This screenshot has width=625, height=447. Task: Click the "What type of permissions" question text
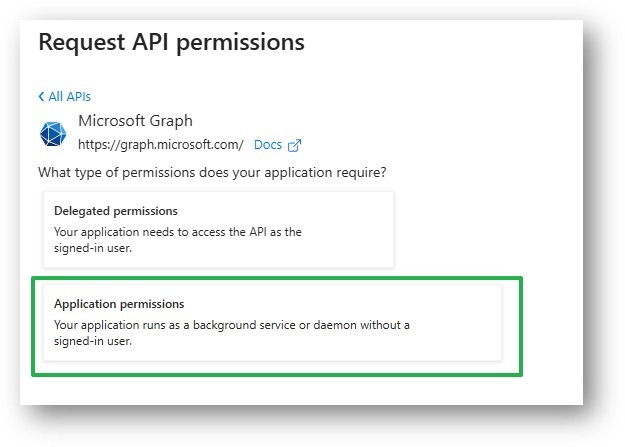point(212,172)
